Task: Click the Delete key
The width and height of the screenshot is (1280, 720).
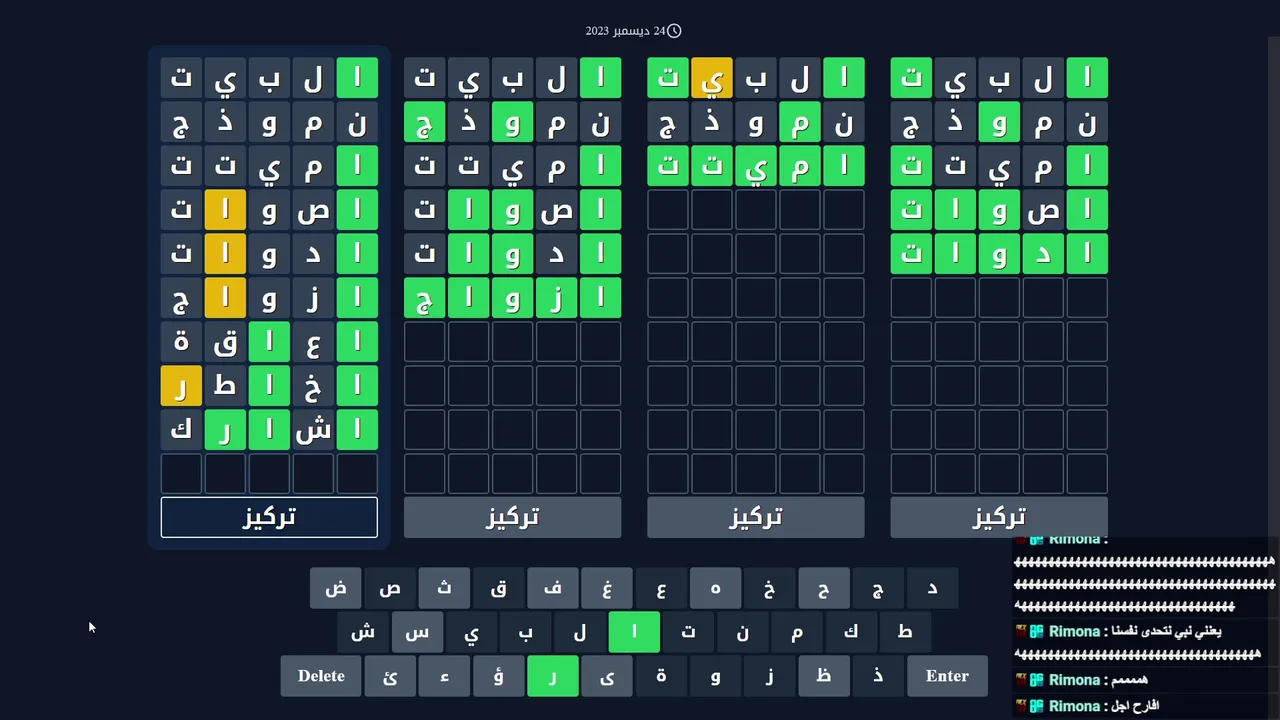Action: point(321,676)
